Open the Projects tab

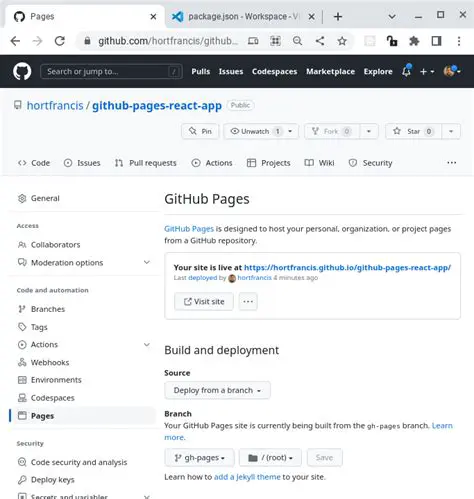[268, 163]
